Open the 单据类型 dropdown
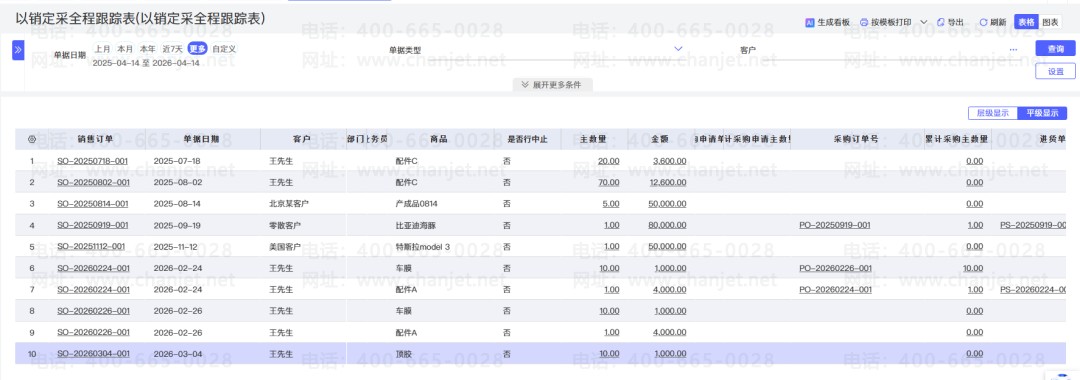 pyautogui.click(x=678, y=49)
